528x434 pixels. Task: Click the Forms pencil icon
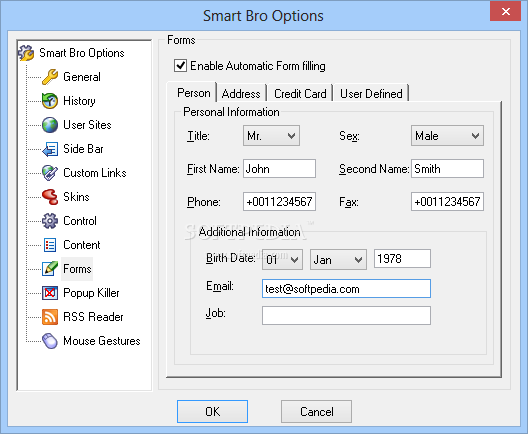(x=50, y=269)
